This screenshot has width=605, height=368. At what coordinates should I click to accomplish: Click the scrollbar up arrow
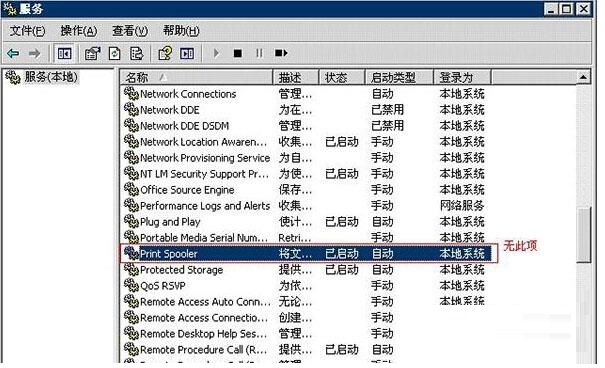point(583,77)
